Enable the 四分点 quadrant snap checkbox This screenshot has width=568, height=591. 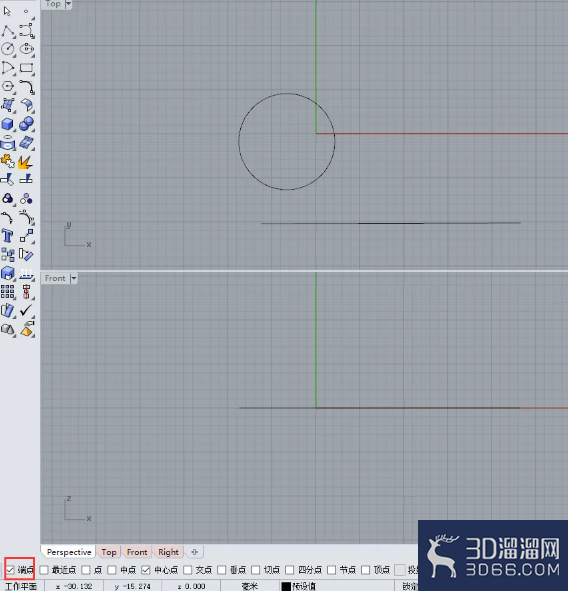coord(289,570)
